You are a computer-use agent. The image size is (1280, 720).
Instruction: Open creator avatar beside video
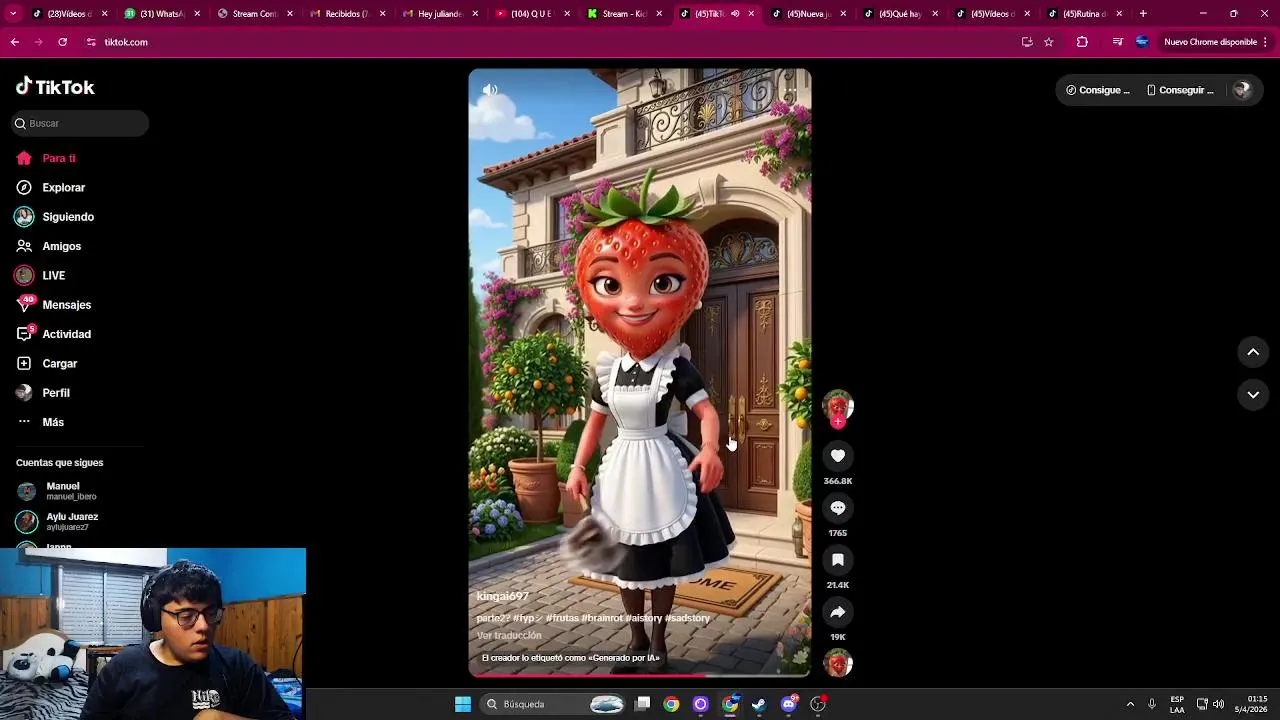coord(838,405)
